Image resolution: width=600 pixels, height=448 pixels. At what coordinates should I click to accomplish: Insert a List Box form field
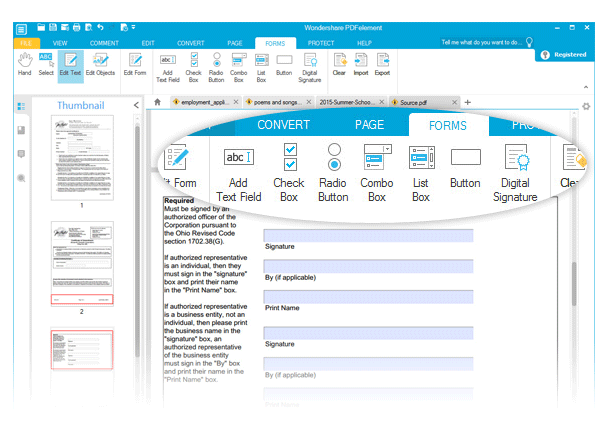(261, 68)
